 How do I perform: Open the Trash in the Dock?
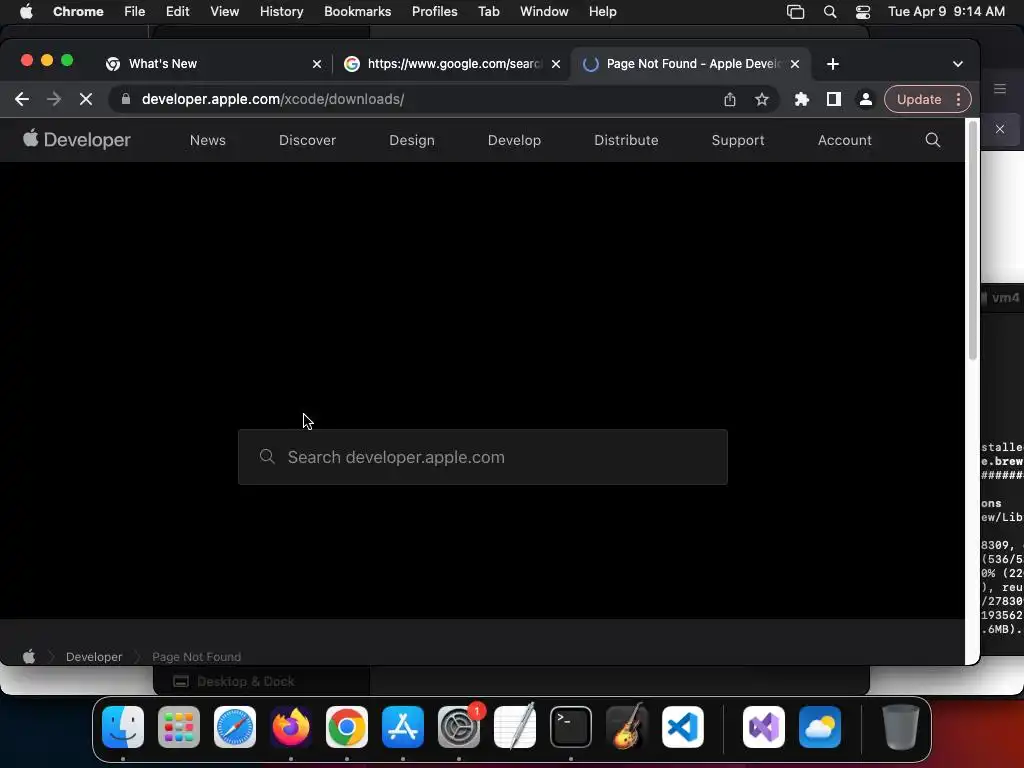[901, 727]
